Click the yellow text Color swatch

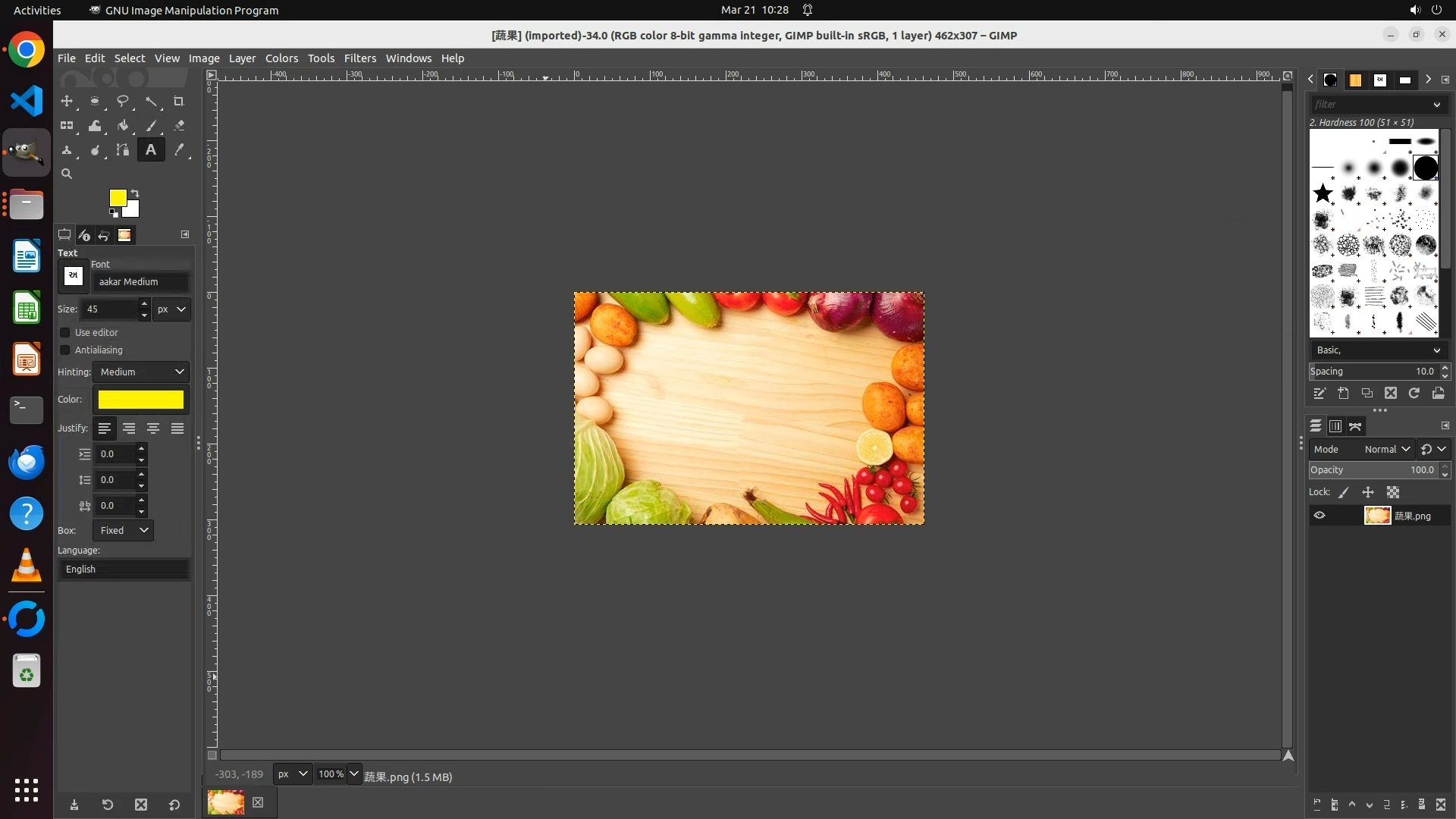tap(141, 400)
